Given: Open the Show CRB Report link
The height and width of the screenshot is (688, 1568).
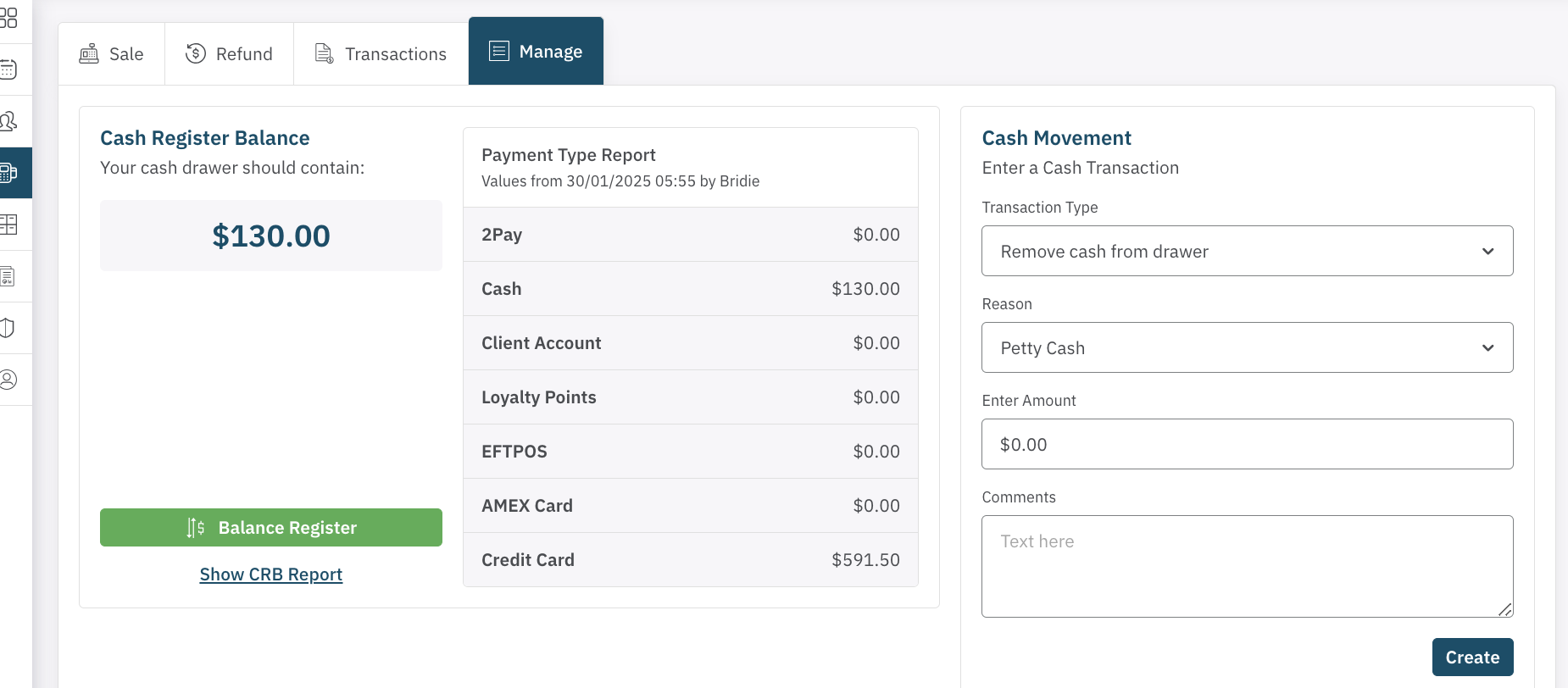Looking at the screenshot, I should 271,574.
